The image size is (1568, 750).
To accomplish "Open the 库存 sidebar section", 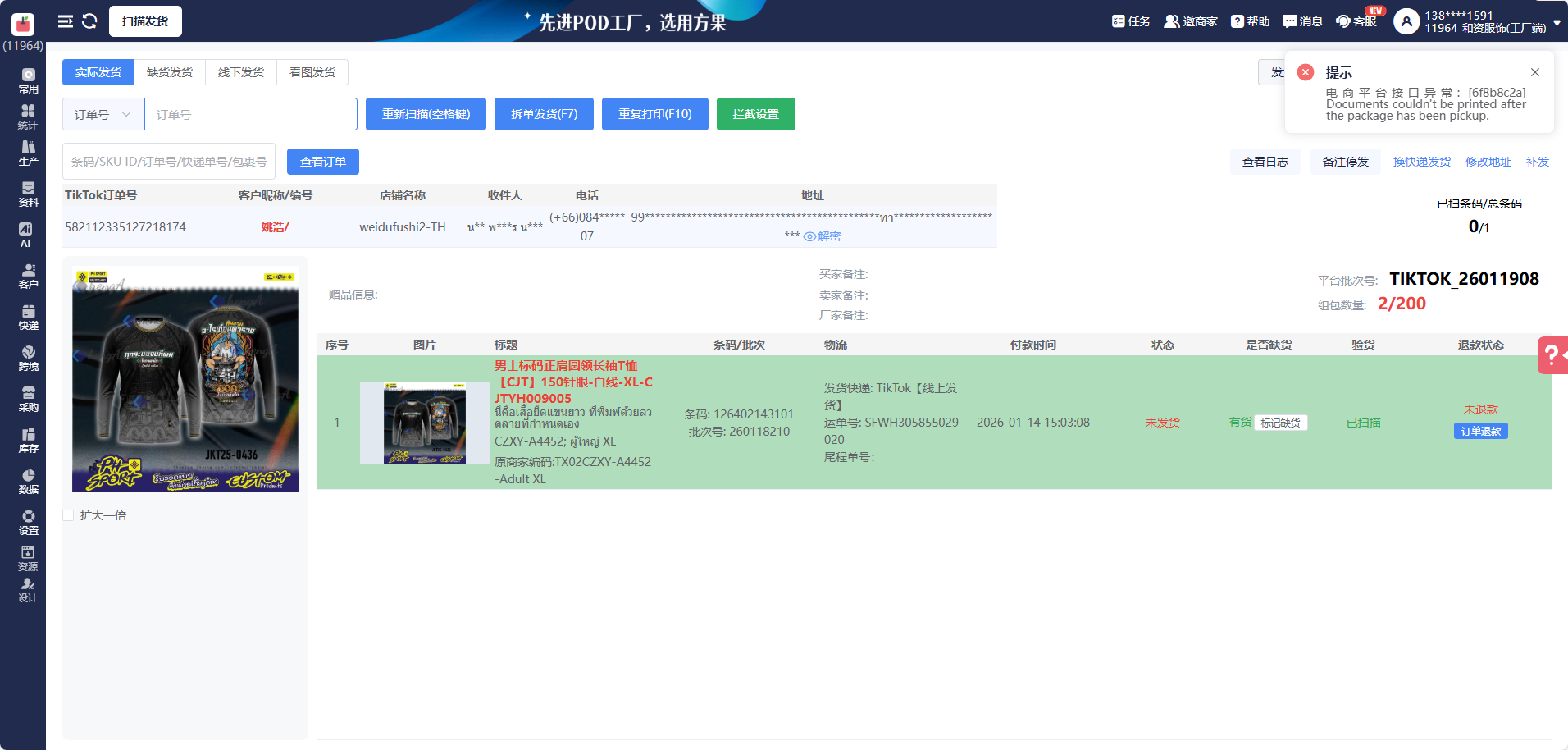I will click(x=28, y=441).
